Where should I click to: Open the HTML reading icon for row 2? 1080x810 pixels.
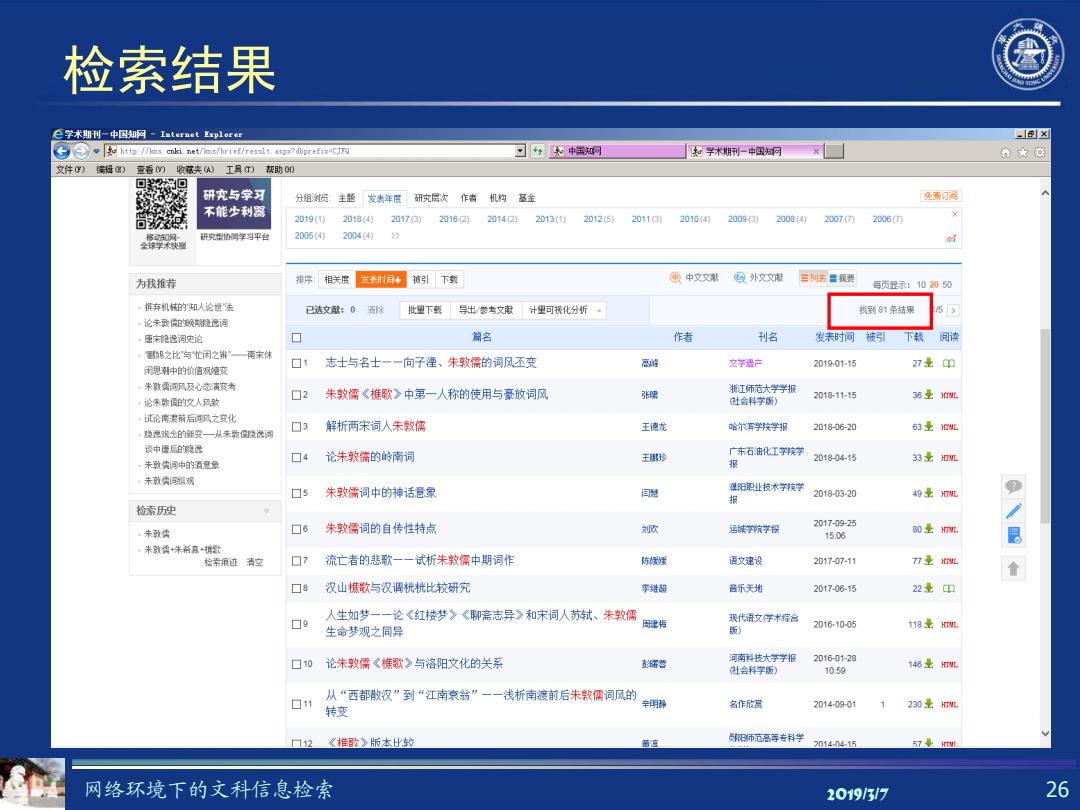coord(949,395)
